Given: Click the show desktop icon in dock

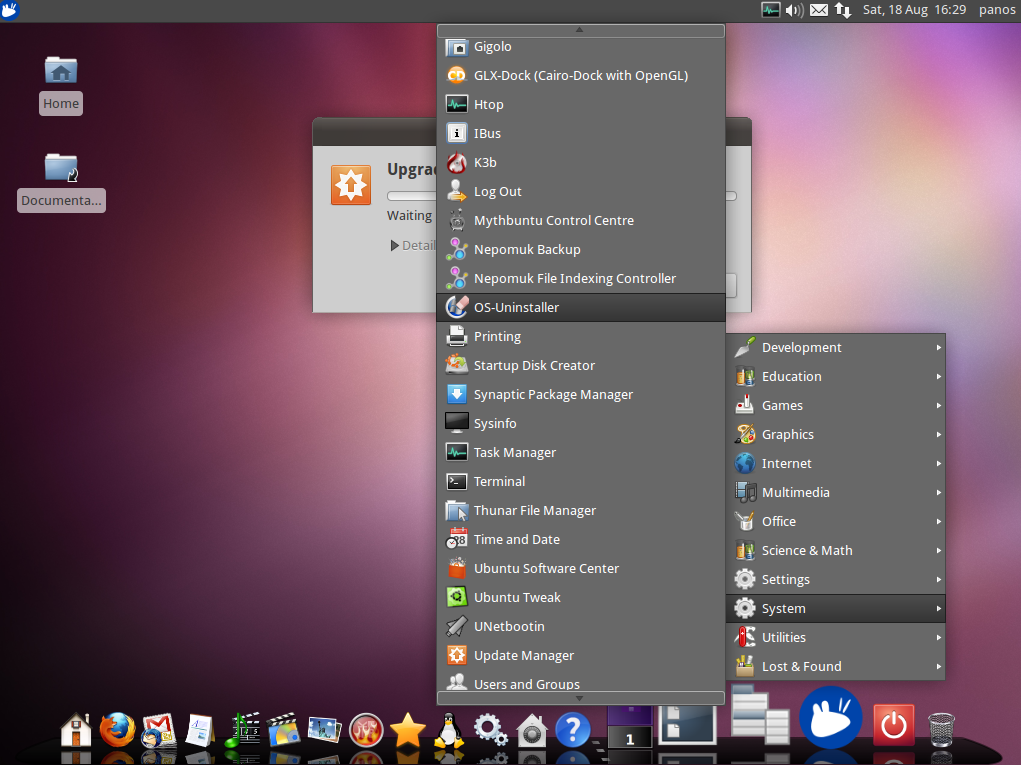Looking at the screenshot, I should tap(687, 725).
